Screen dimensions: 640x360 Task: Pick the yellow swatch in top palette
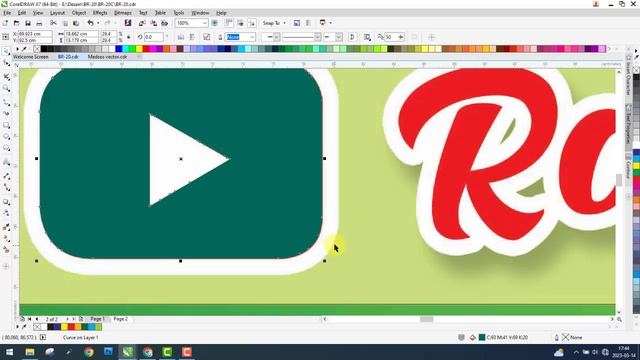[139, 49]
